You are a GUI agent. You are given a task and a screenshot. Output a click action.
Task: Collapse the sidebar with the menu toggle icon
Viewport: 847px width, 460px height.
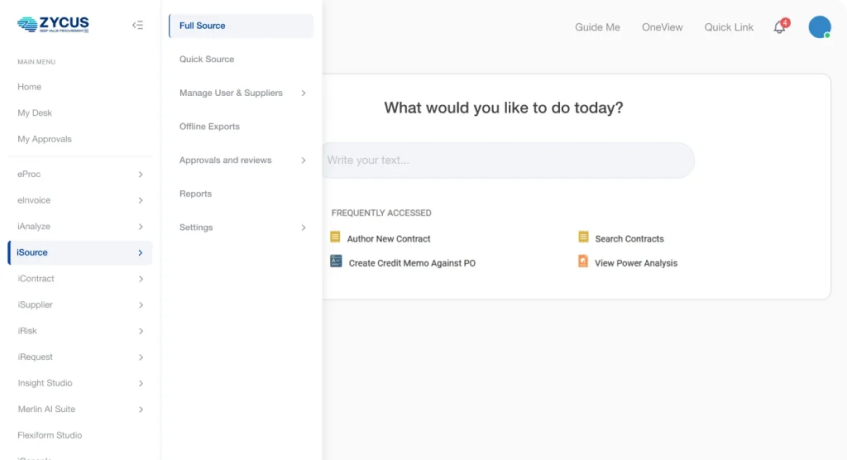[137, 25]
